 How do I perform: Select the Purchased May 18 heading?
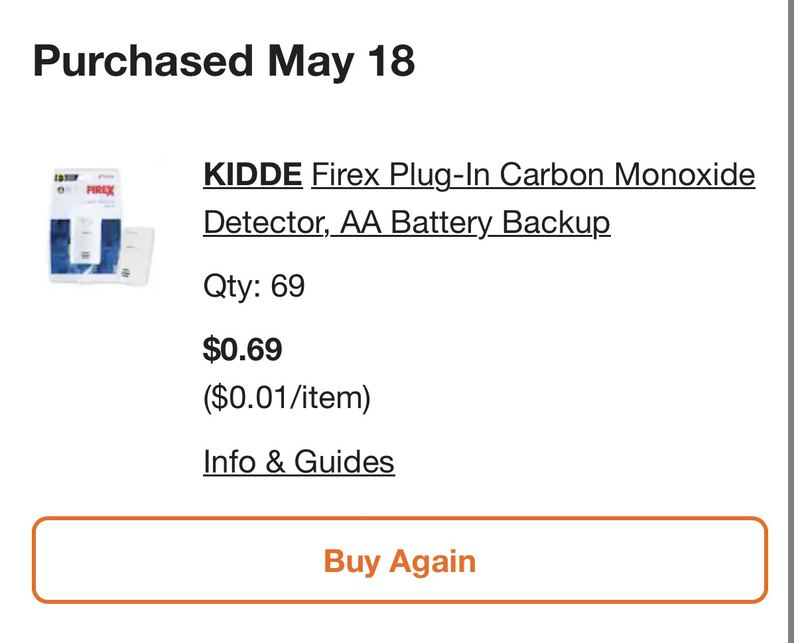point(223,61)
